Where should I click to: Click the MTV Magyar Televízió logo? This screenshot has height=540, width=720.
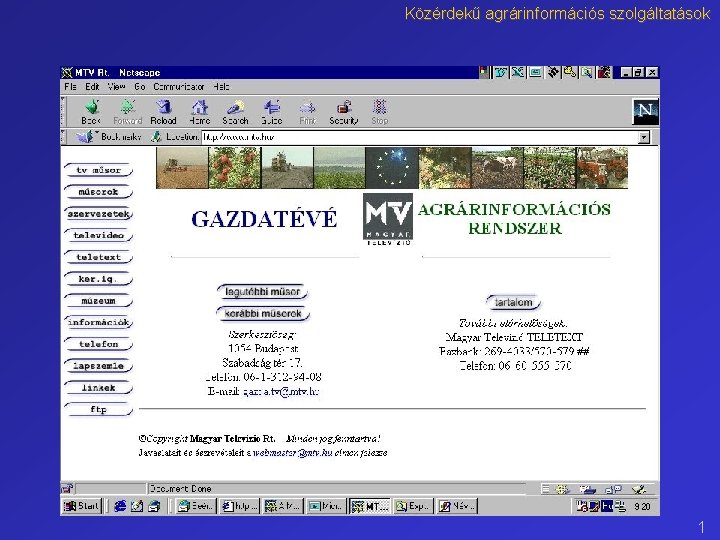click(388, 219)
